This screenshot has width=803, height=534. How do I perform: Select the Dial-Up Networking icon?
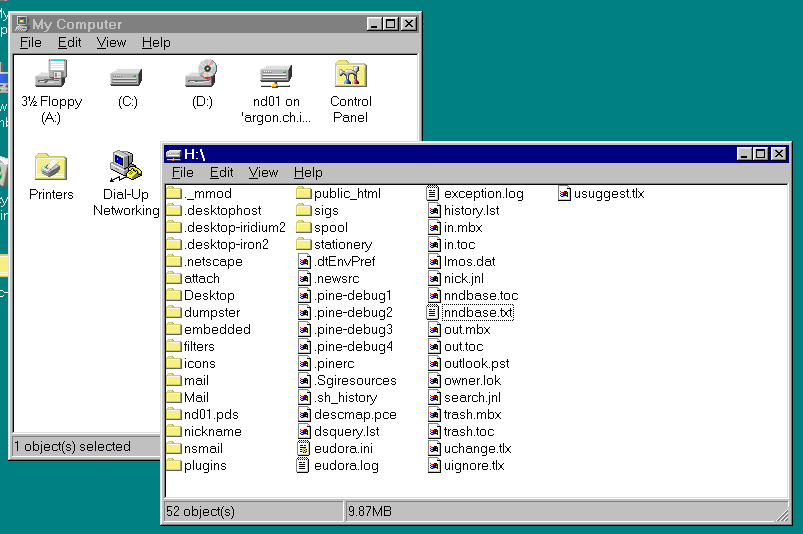[x=126, y=166]
